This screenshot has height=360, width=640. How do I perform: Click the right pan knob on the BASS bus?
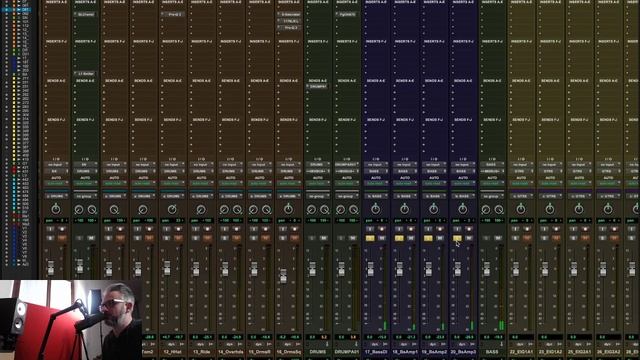tap(499, 210)
